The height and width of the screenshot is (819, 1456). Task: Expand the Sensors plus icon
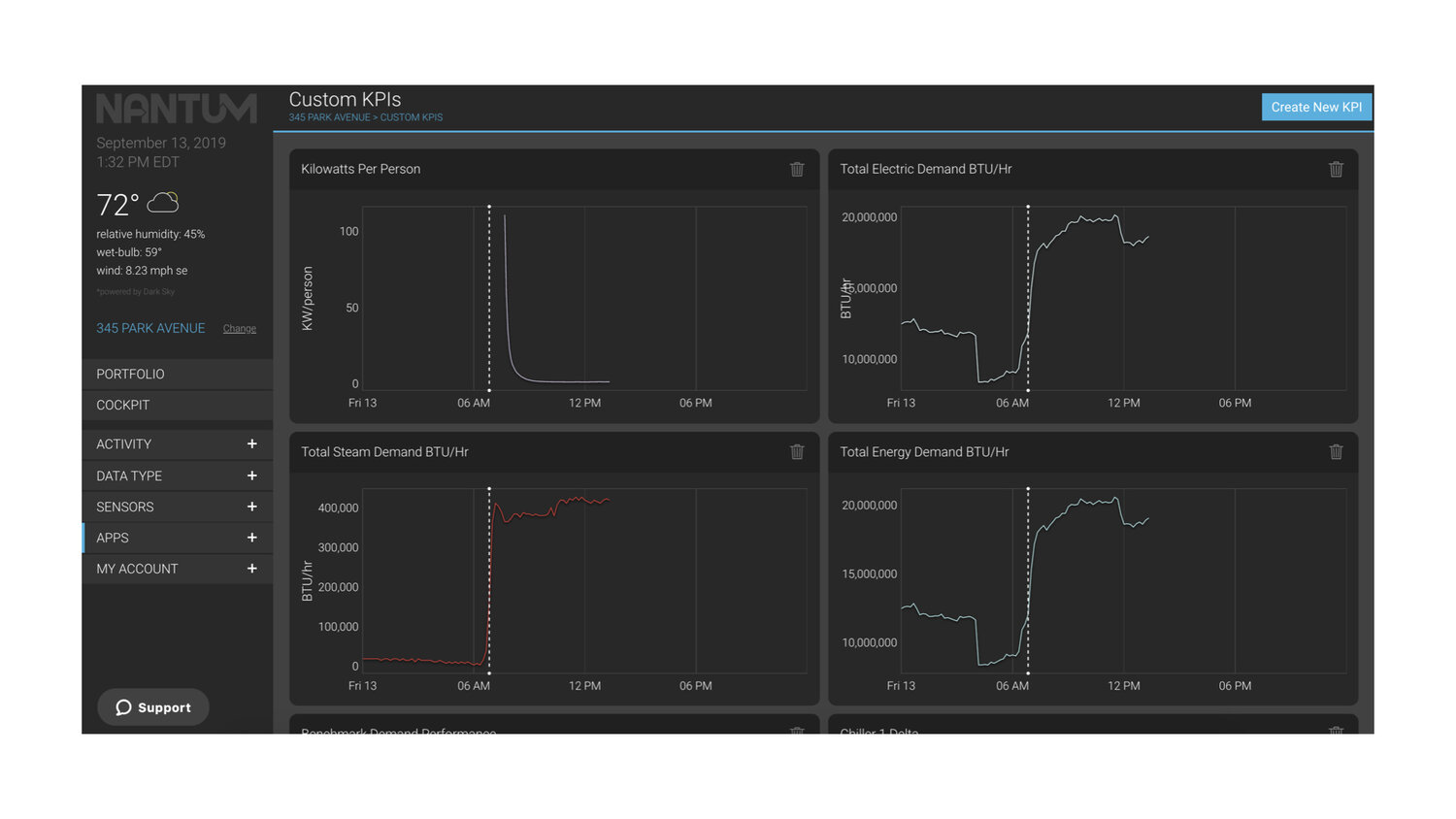pyautogui.click(x=252, y=507)
